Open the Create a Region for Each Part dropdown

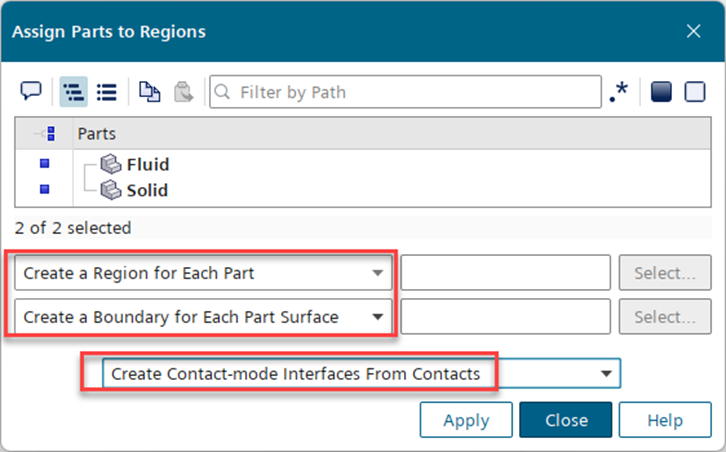tap(204, 272)
